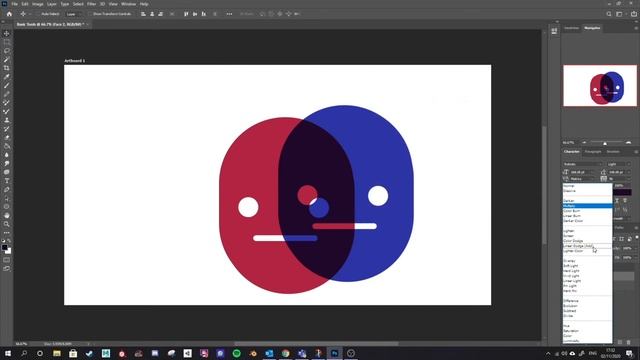Swap foreground and background colors
Screen dimensions: 640x360
pos(9,241)
